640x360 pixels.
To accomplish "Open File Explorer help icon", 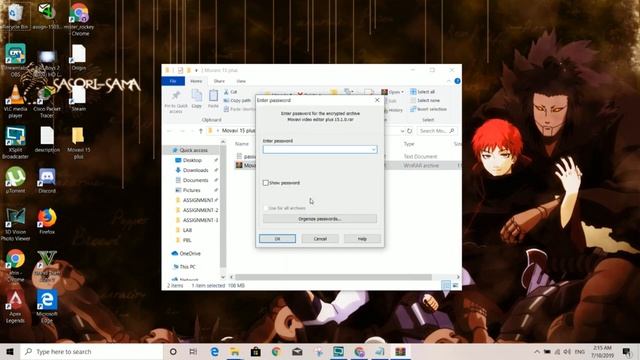I will (458, 81).
